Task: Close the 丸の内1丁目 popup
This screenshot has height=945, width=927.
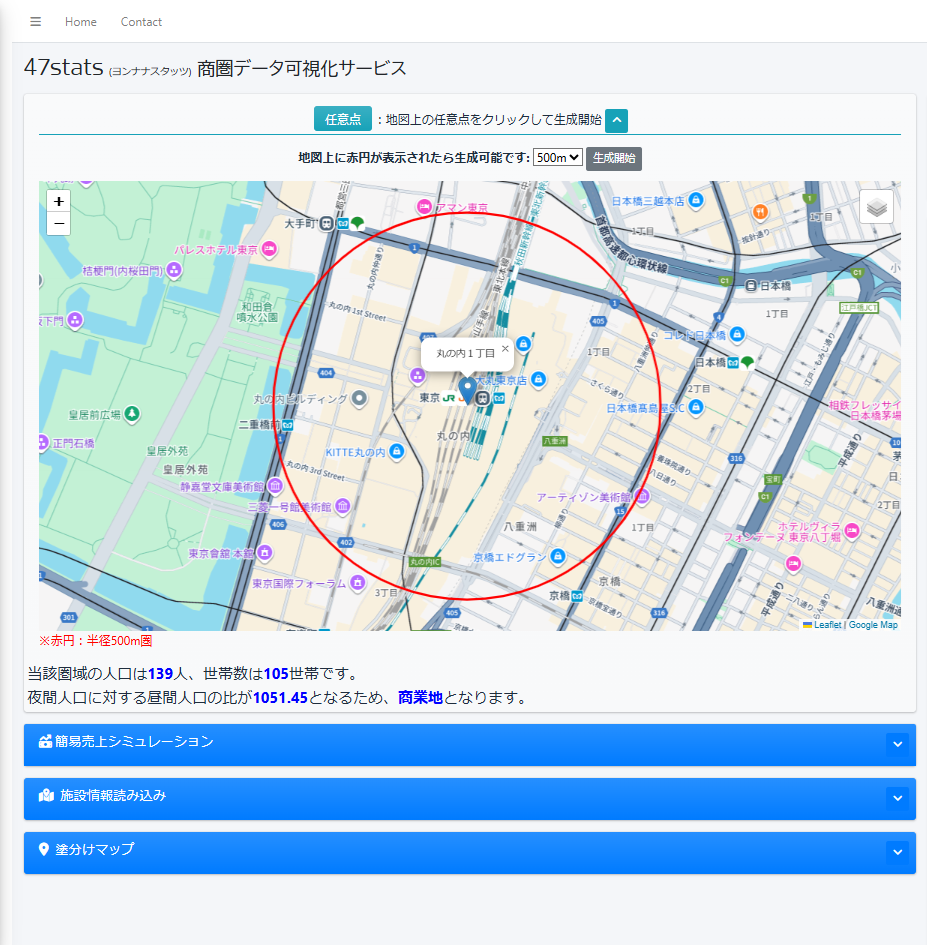Action: pyautogui.click(x=505, y=348)
